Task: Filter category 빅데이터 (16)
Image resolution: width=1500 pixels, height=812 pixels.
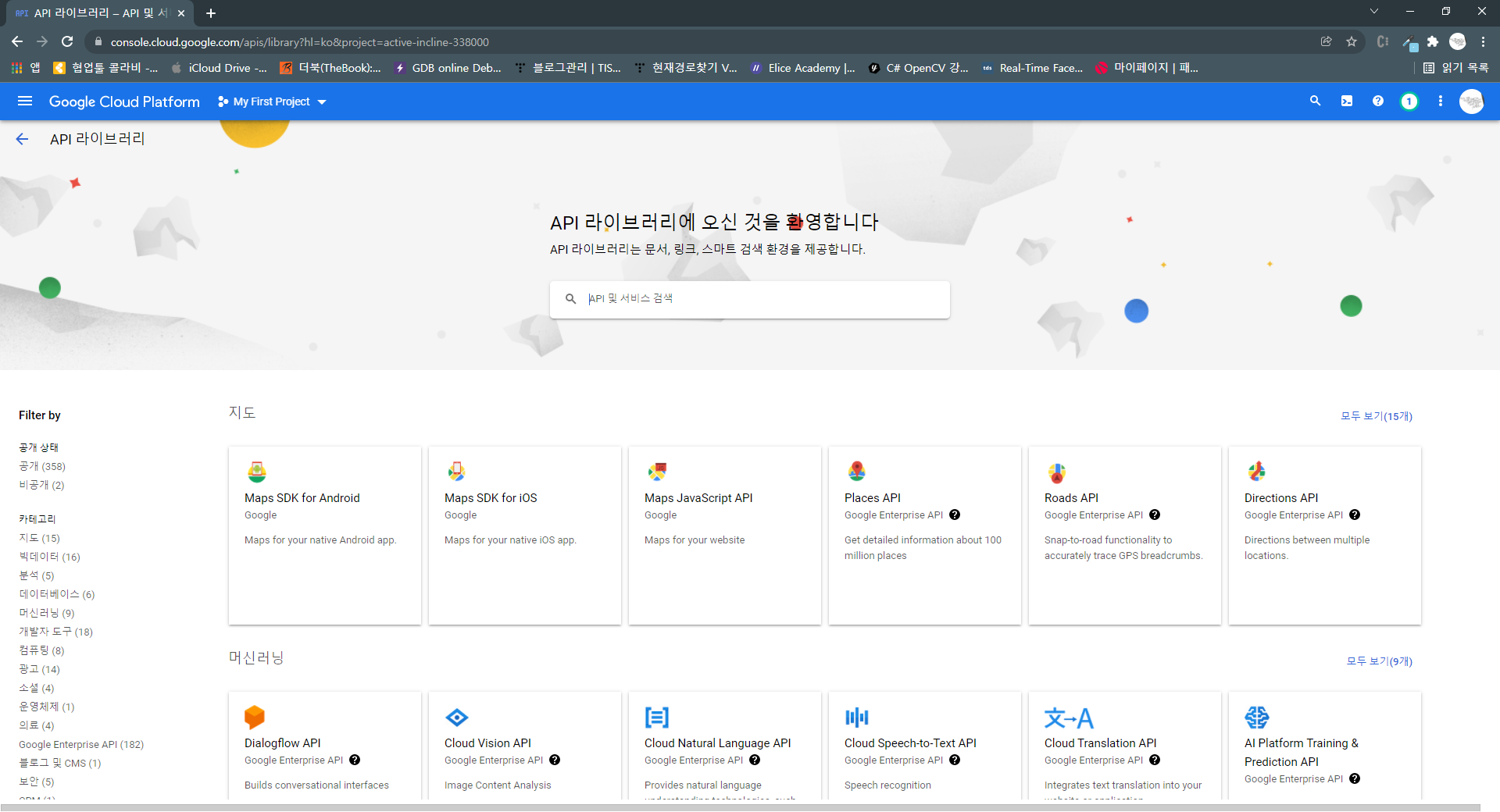Action: click(x=49, y=557)
